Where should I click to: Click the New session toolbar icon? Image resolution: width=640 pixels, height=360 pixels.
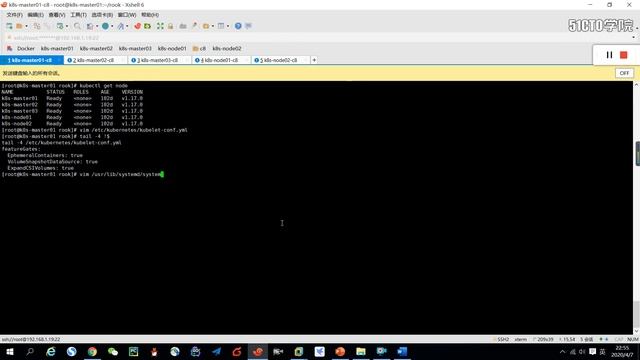[9, 26]
